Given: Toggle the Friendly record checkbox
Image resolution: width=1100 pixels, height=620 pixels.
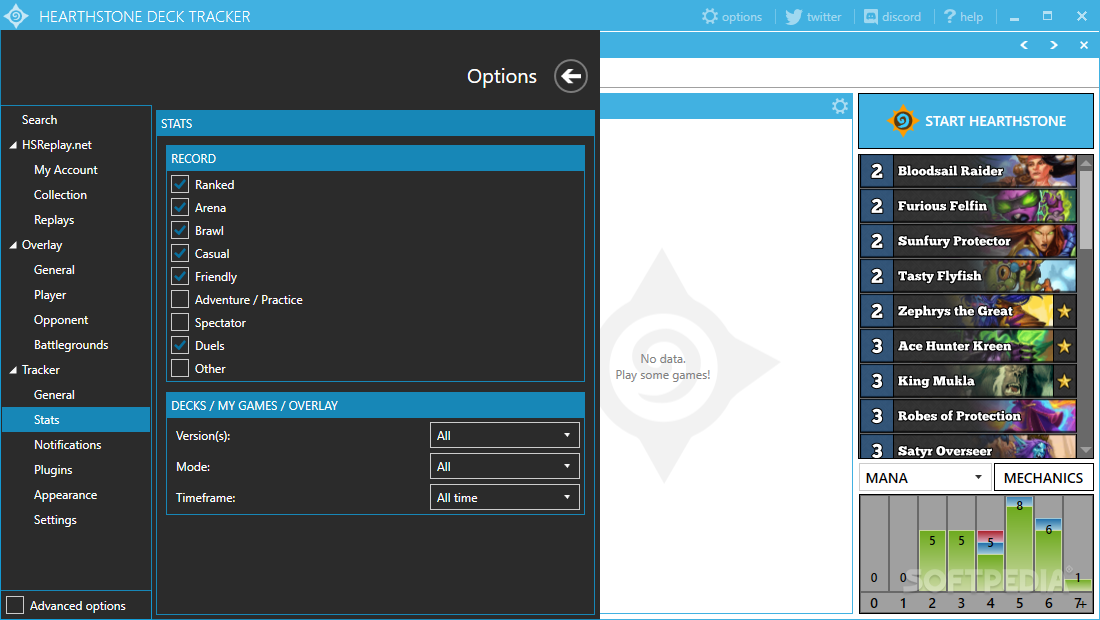Looking at the screenshot, I should point(180,276).
